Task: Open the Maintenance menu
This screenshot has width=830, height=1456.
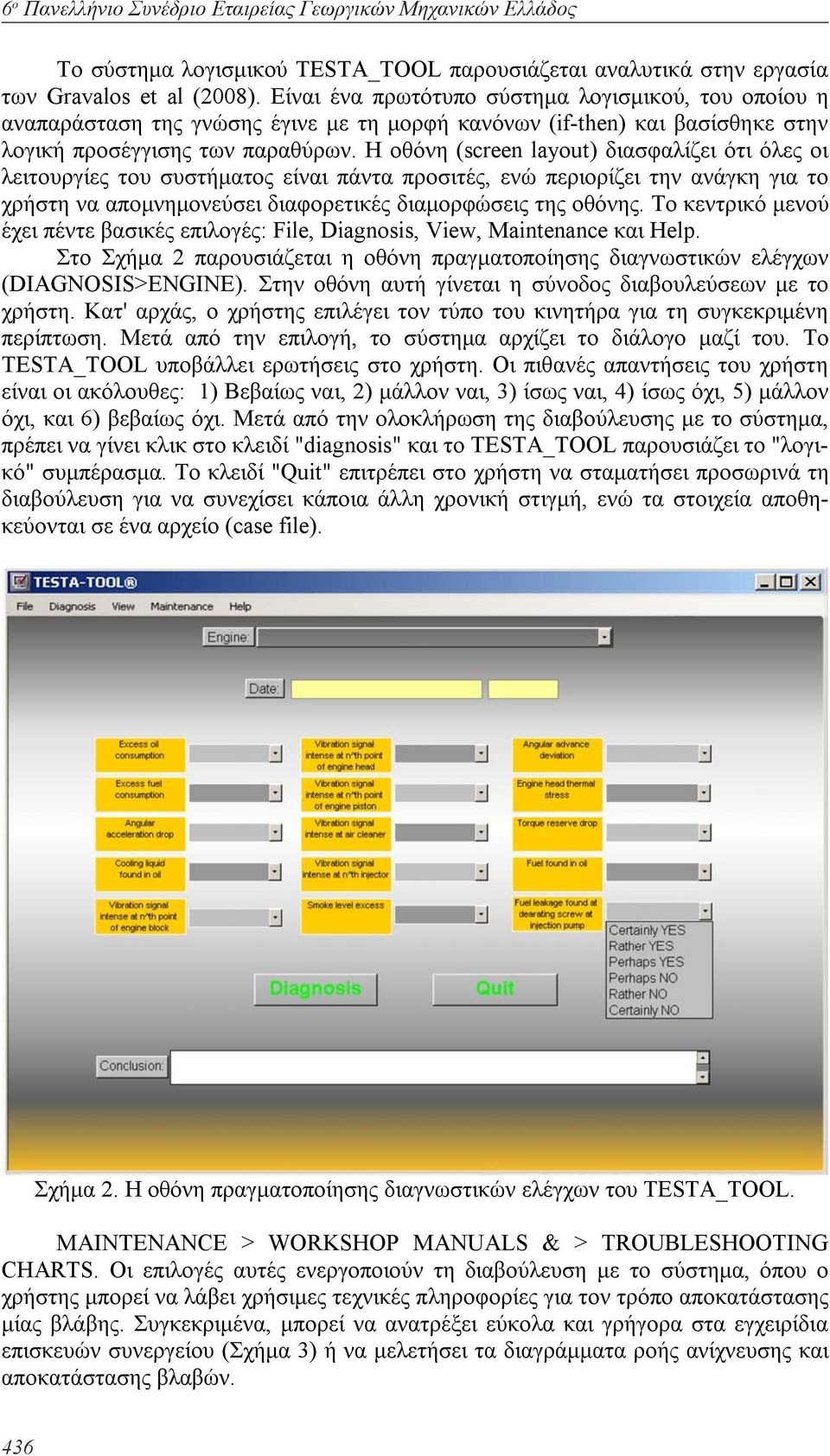Action: [182, 607]
